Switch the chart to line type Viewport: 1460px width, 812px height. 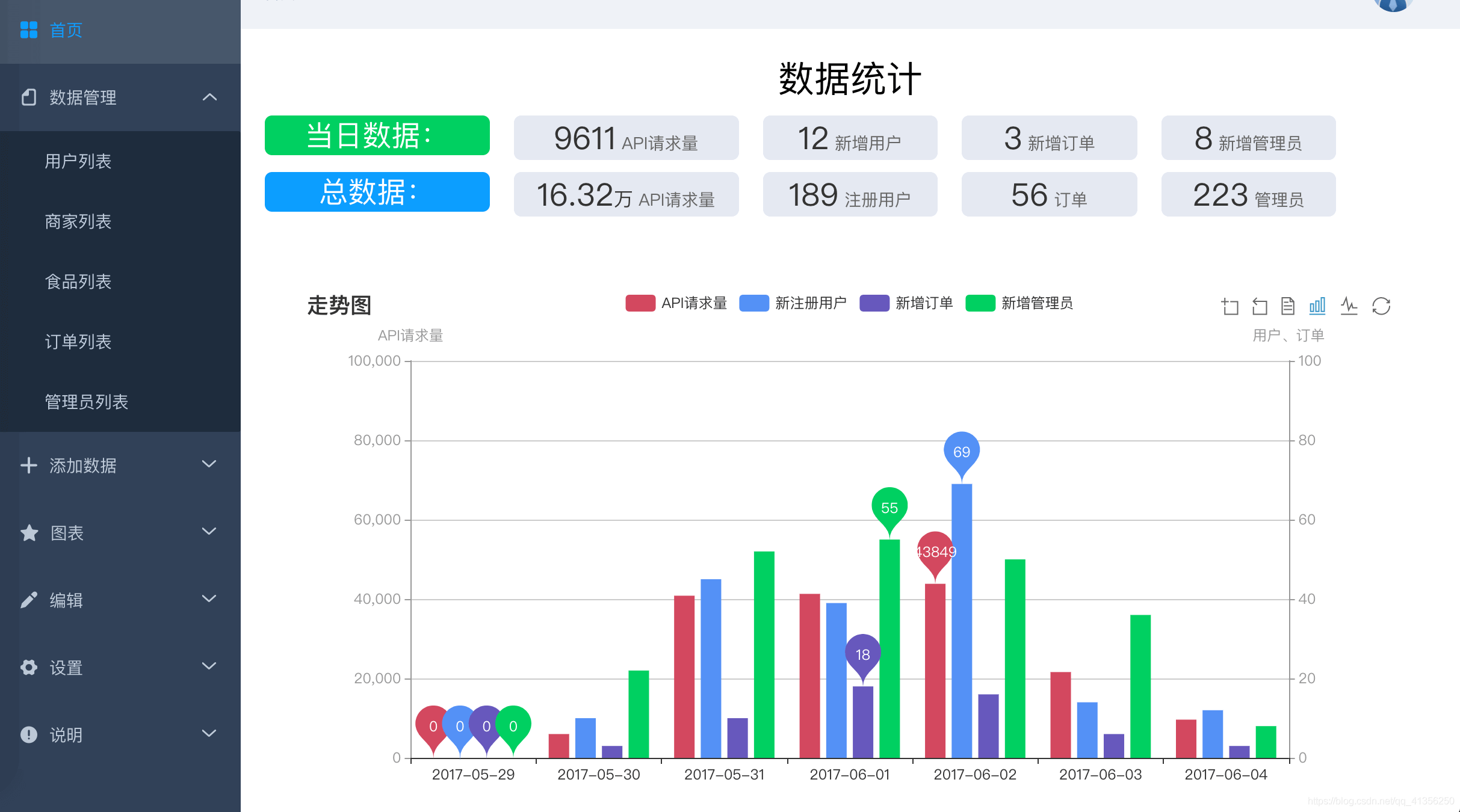1349,306
